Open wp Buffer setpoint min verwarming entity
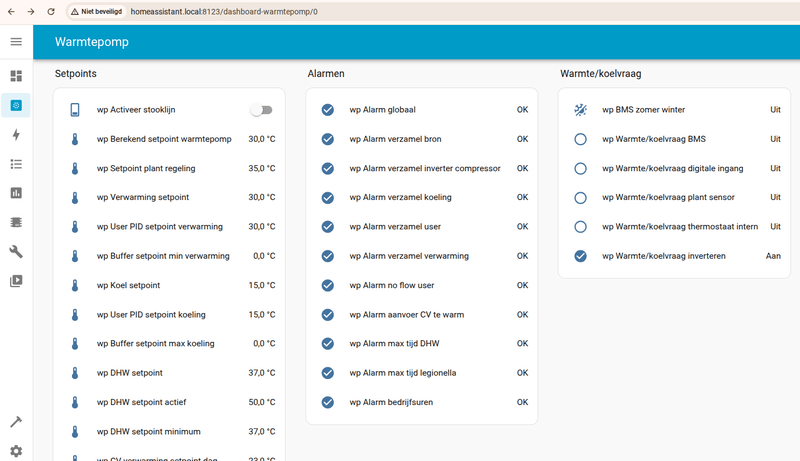Image resolution: width=800 pixels, height=461 pixels. (x=163, y=256)
